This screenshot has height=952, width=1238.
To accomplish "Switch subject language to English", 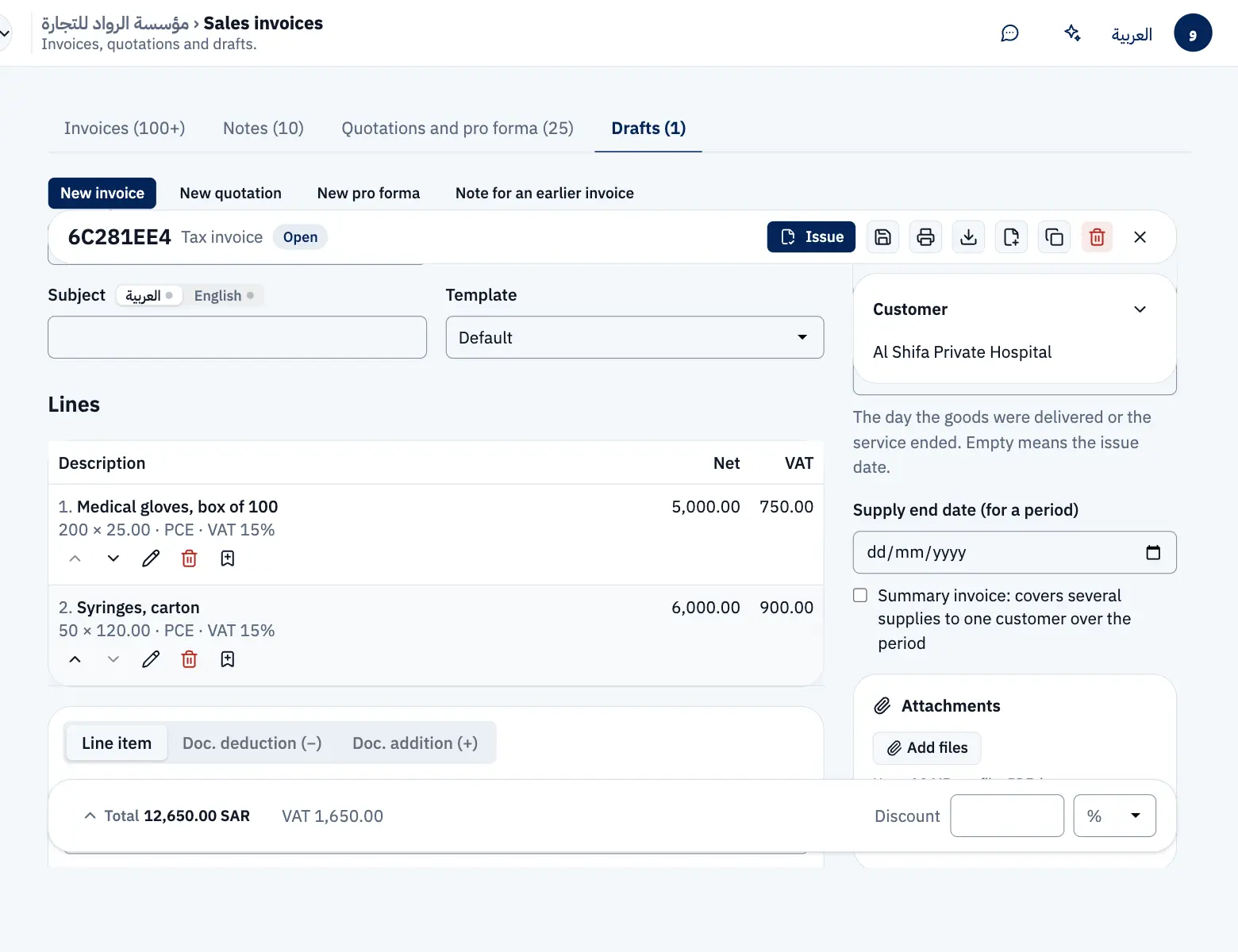I will pos(224,296).
